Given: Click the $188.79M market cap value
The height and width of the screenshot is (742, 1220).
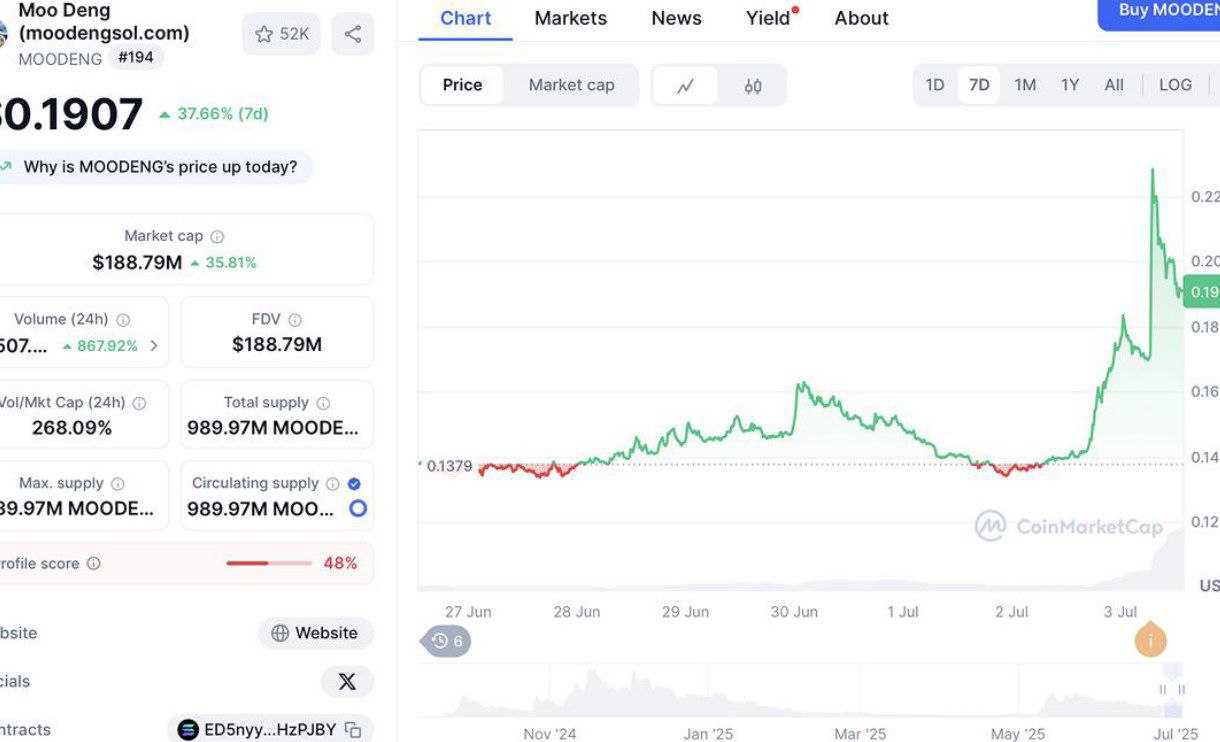Looking at the screenshot, I should [137, 263].
